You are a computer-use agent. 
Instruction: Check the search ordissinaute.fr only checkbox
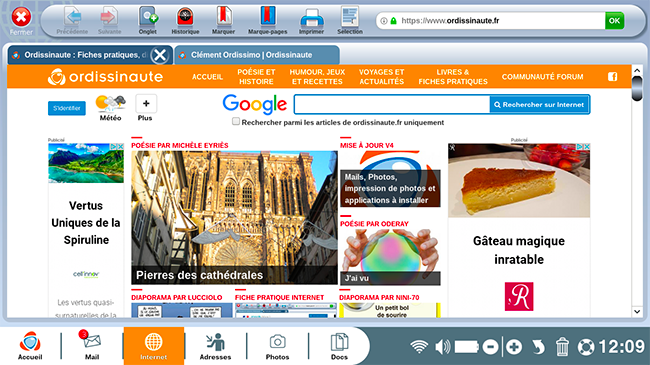tap(236, 122)
